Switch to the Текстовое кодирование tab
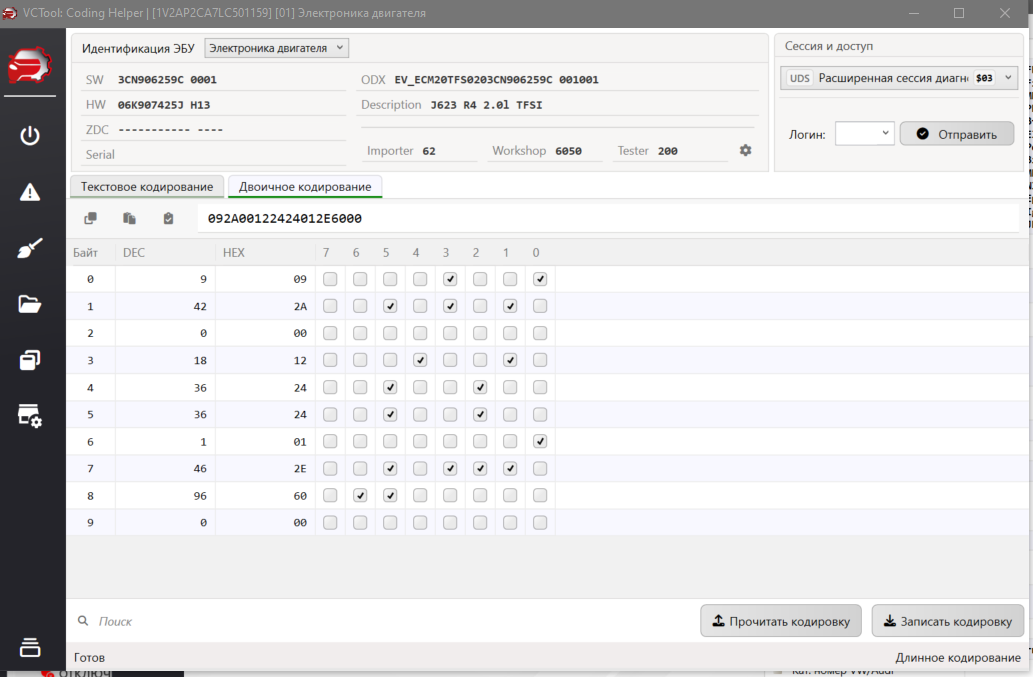Viewport: 1033px width, 677px height. (x=147, y=187)
